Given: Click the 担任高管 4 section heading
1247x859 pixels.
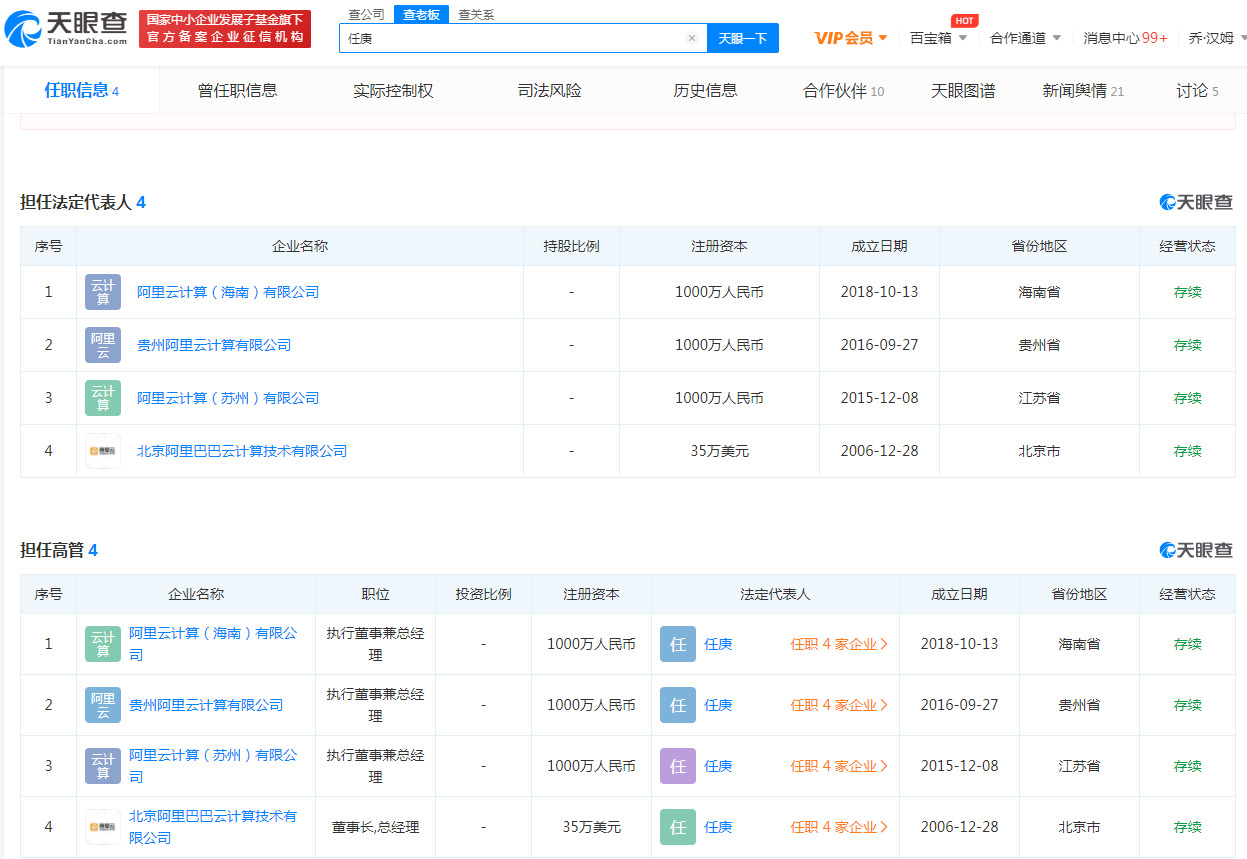Looking at the screenshot, I should 59,550.
